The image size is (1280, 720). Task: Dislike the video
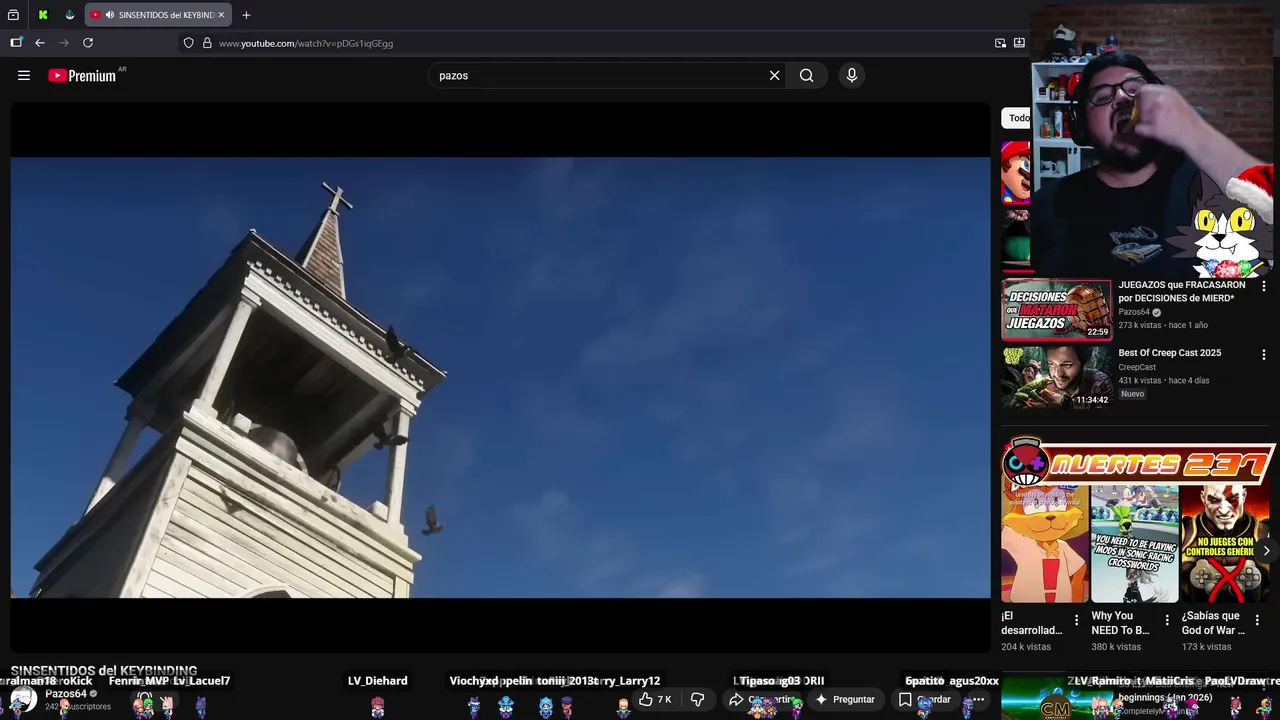[x=698, y=699]
